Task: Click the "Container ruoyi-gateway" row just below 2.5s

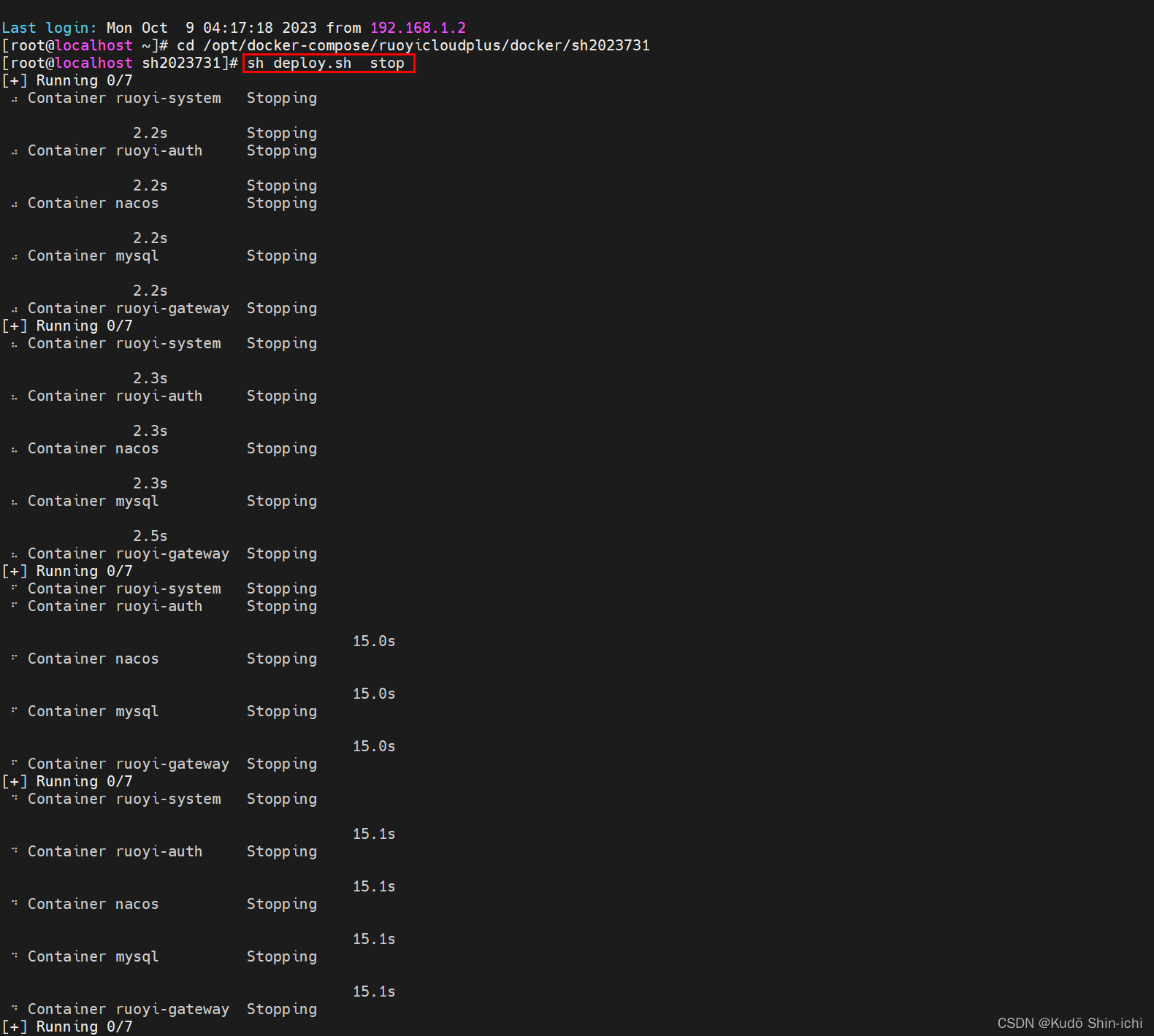Action: pyautogui.click(x=164, y=553)
